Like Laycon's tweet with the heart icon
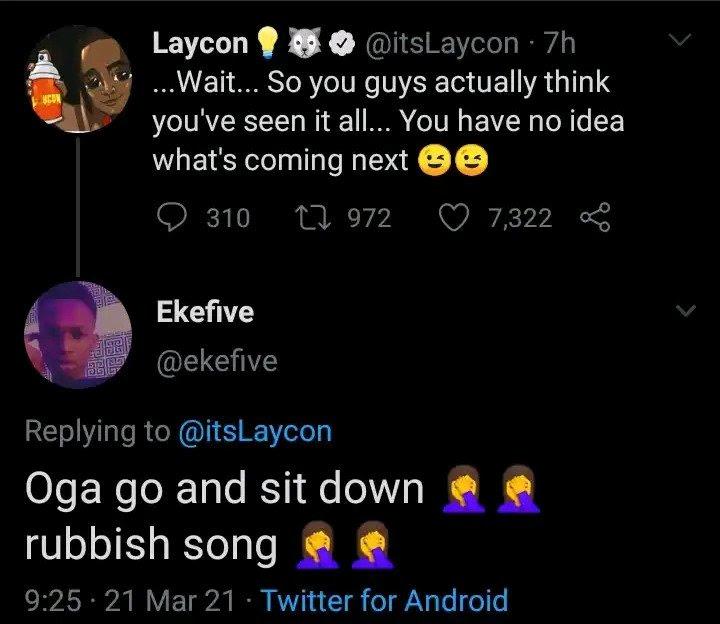Image resolution: width=720 pixels, height=624 pixels. (x=458, y=217)
